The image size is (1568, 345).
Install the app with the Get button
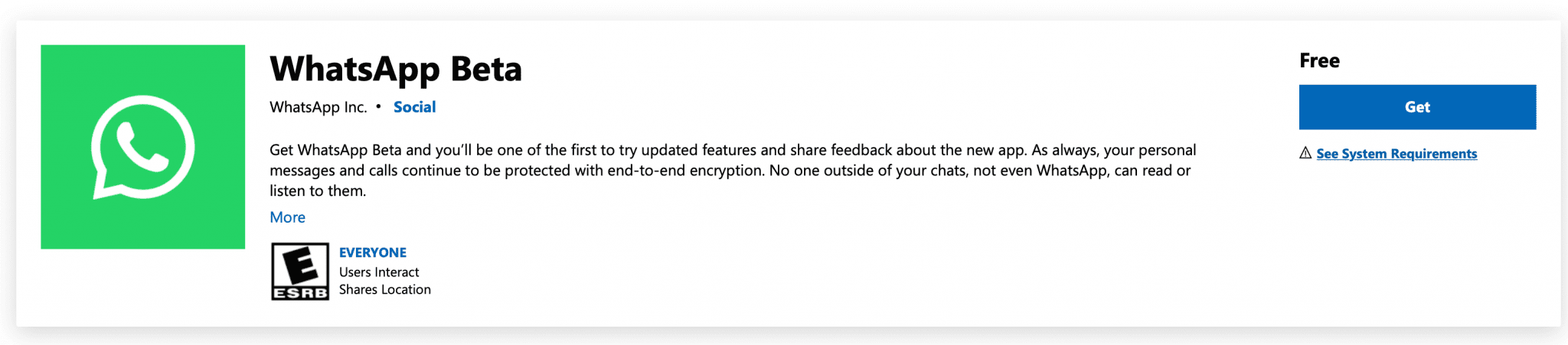point(1417,107)
